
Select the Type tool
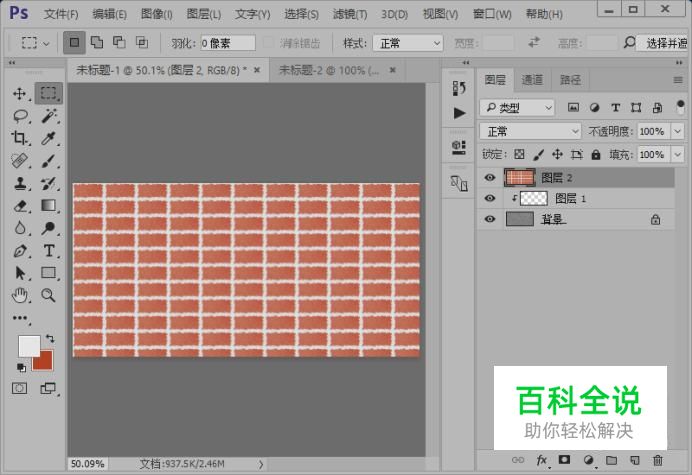[49, 251]
